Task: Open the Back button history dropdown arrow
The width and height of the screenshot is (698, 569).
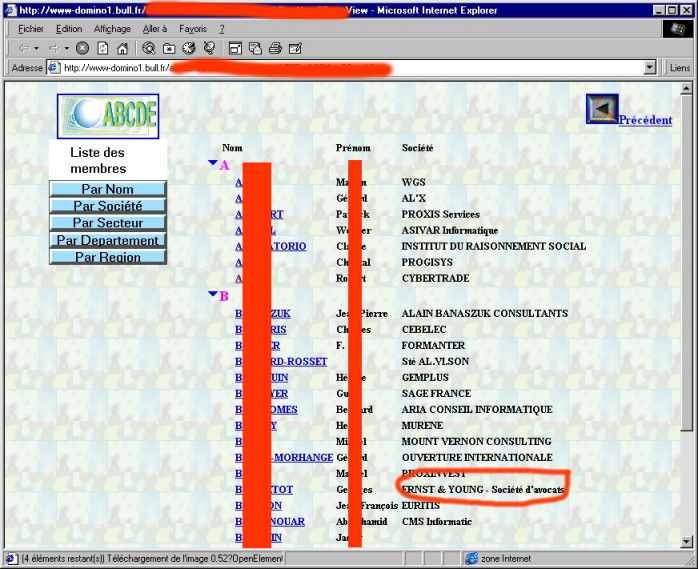Action: 37,48
